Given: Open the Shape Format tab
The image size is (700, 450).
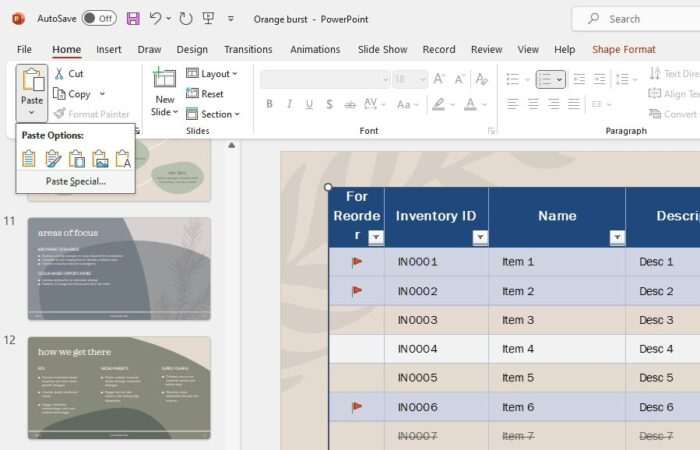Looking at the screenshot, I should pyautogui.click(x=623, y=49).
